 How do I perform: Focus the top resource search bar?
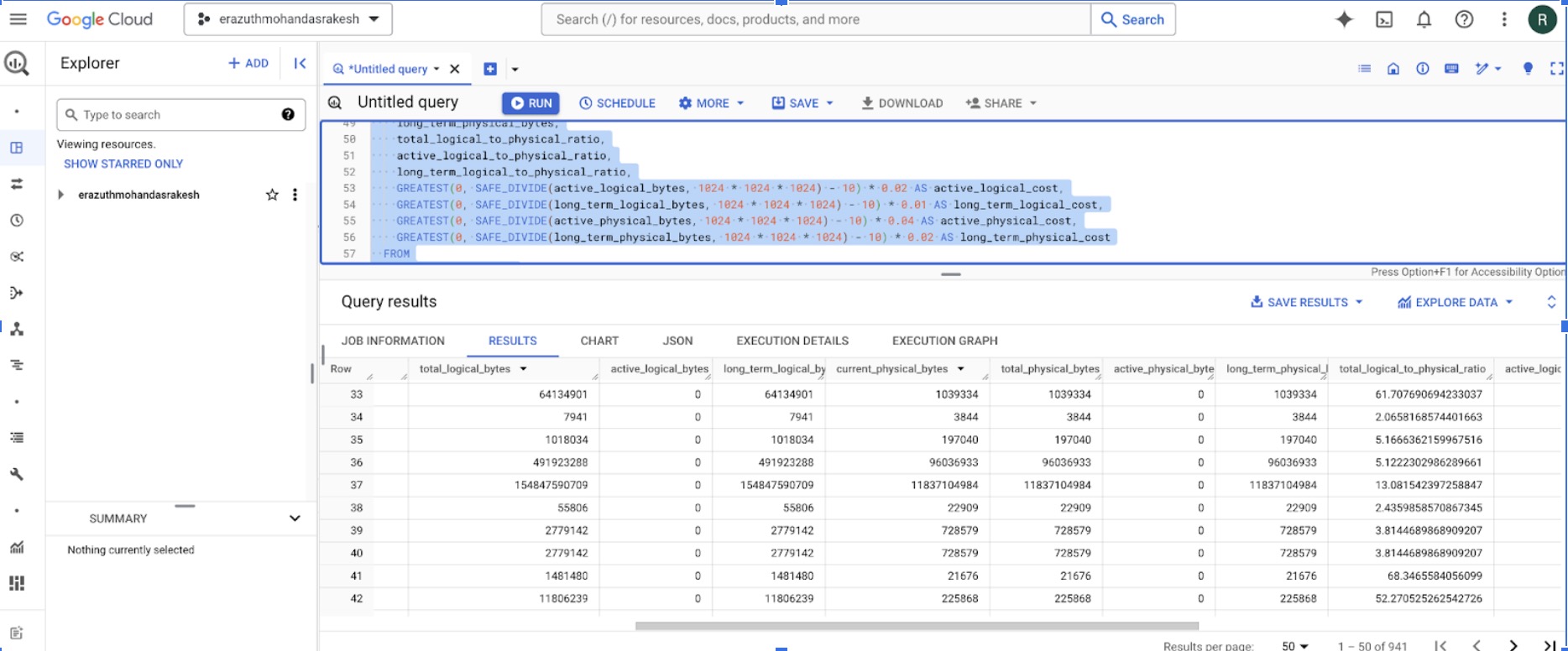tap(816, 19)
